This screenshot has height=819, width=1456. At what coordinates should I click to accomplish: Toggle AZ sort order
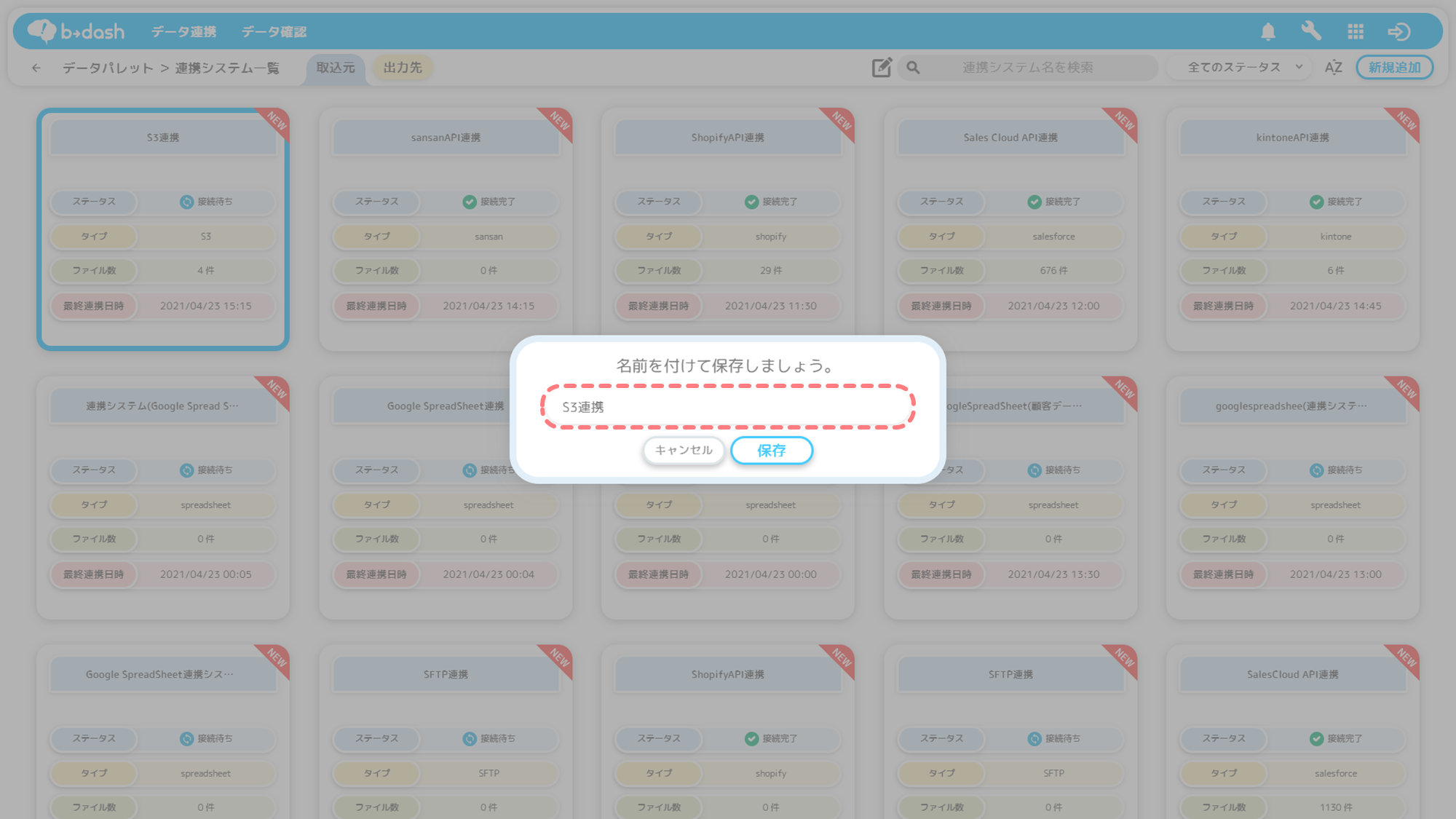click(x=1333, y=68)
